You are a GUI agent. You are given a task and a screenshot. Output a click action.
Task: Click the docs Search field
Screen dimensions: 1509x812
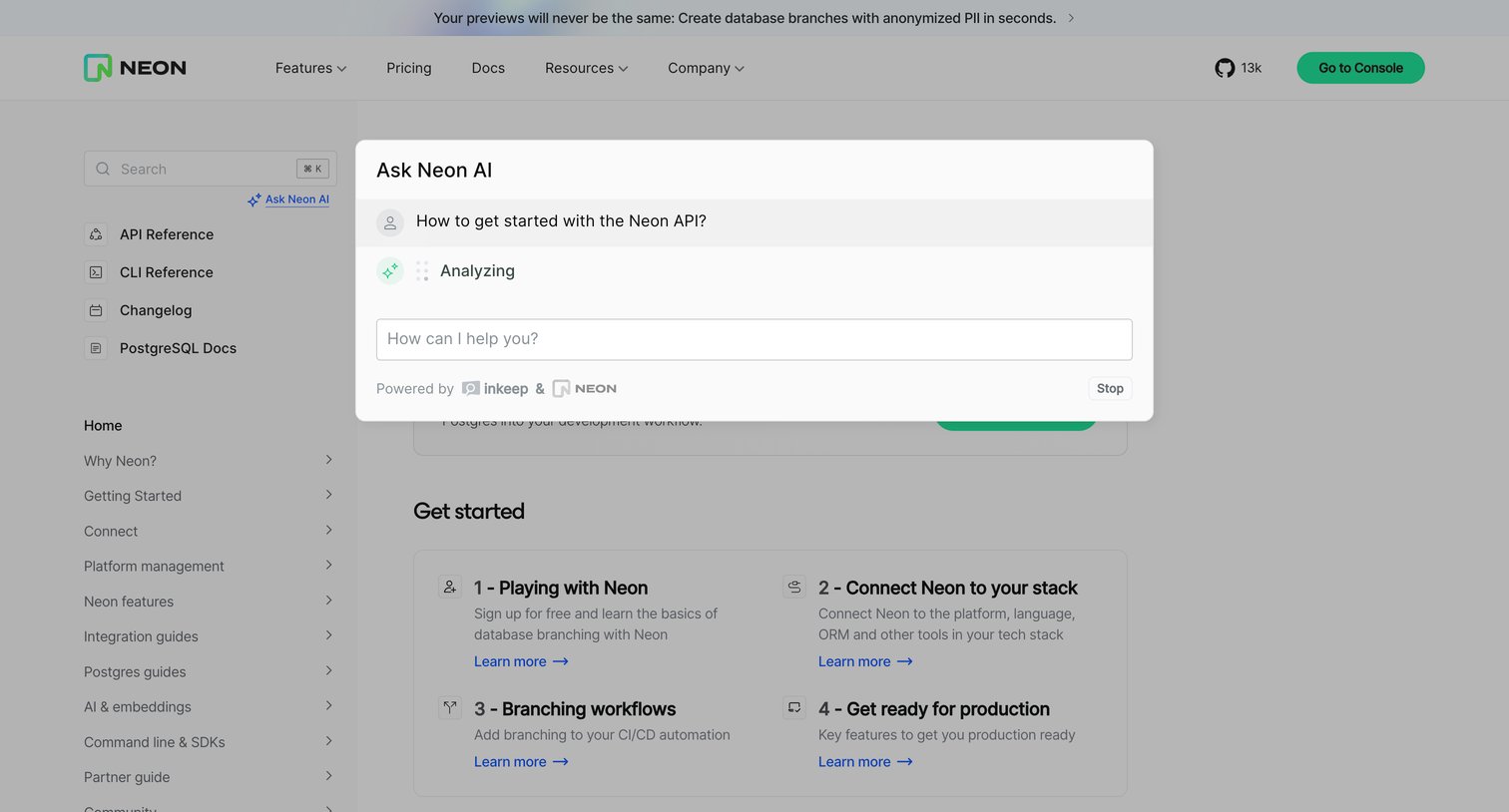[211, 169]
